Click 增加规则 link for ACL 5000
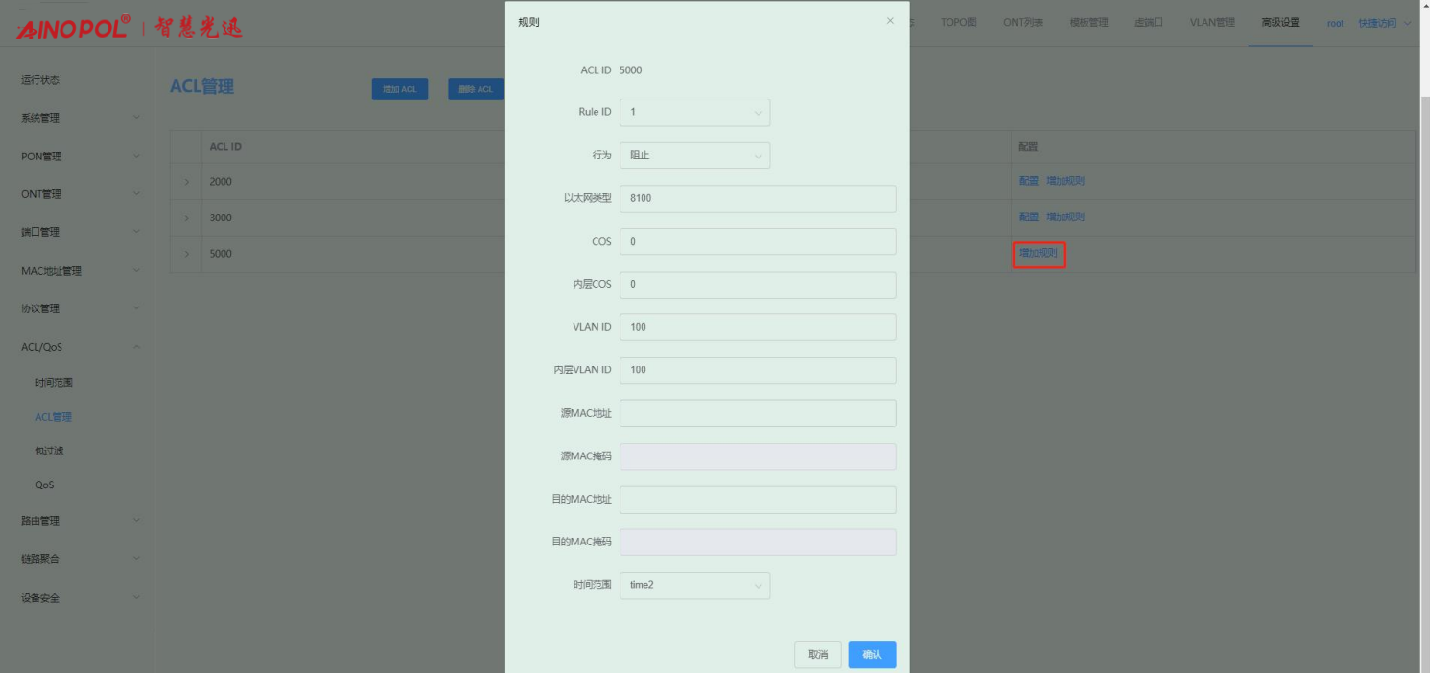Screen dimensions: 1430x673 [1038, 254]
